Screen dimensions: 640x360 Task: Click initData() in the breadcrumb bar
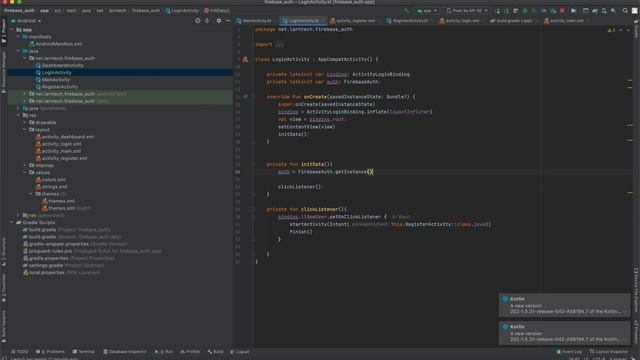[217, 11]
